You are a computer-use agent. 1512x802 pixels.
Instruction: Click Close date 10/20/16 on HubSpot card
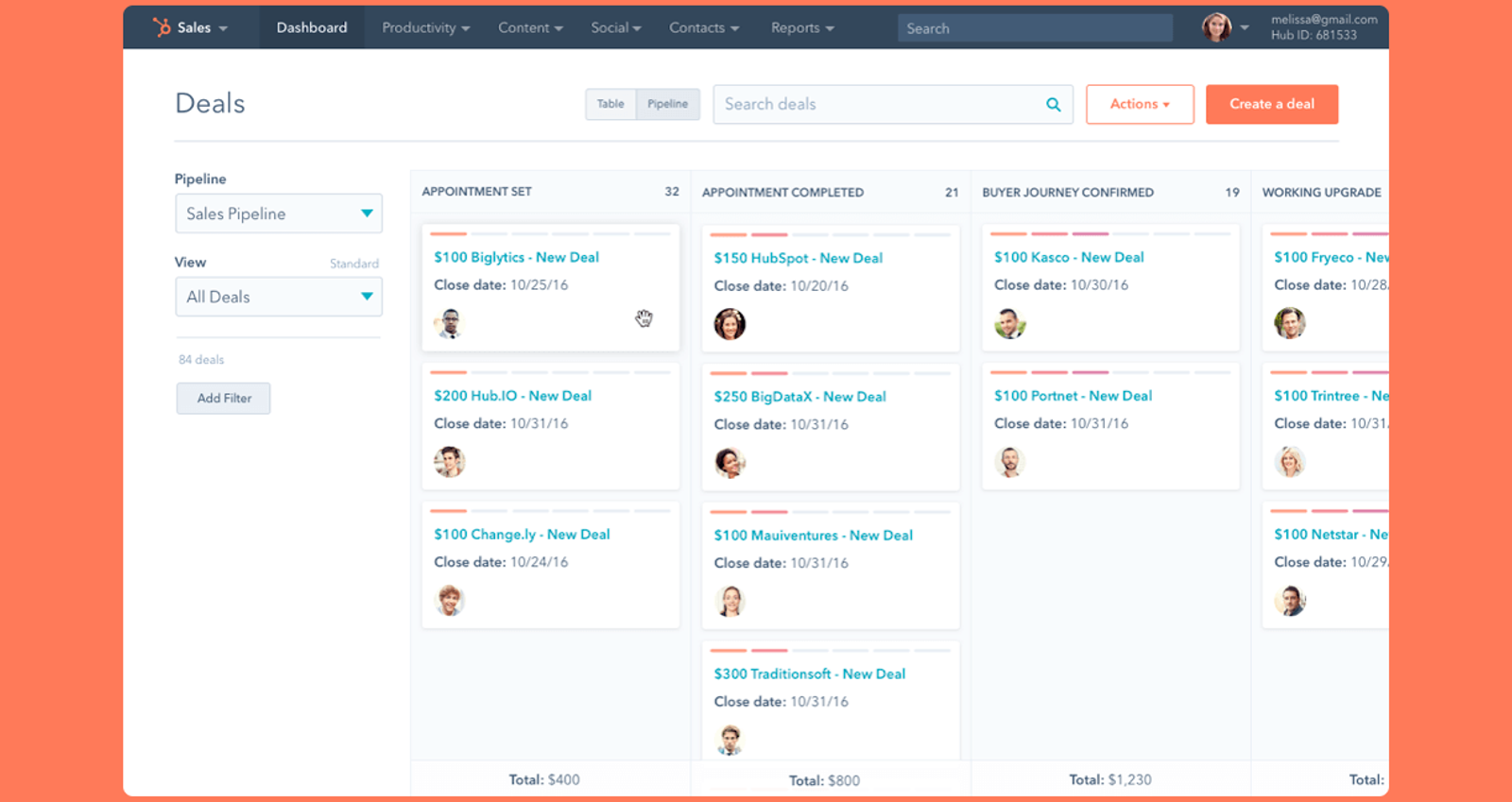click(x=781, y=285)
